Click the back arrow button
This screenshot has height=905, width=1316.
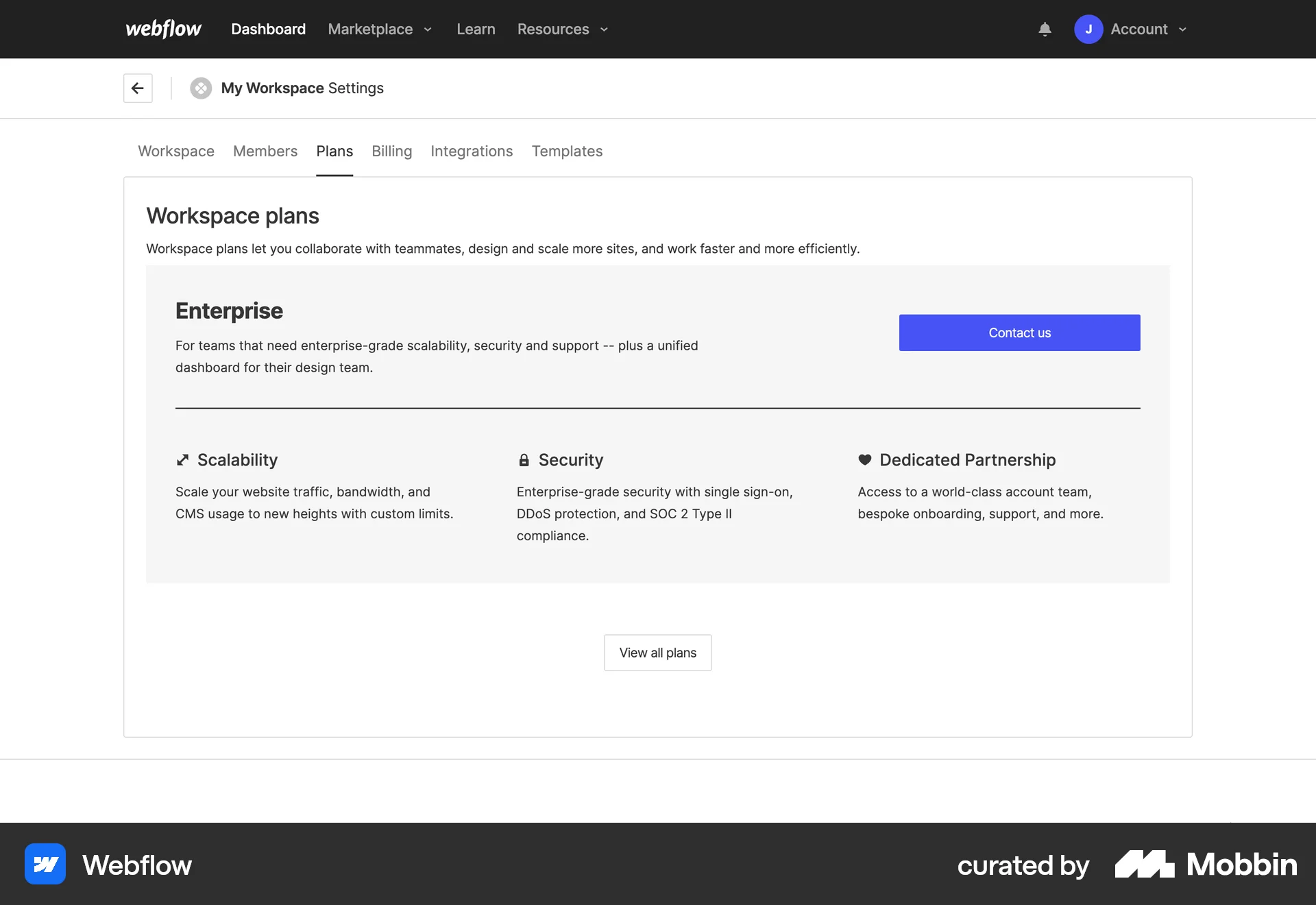coord(137,88)
